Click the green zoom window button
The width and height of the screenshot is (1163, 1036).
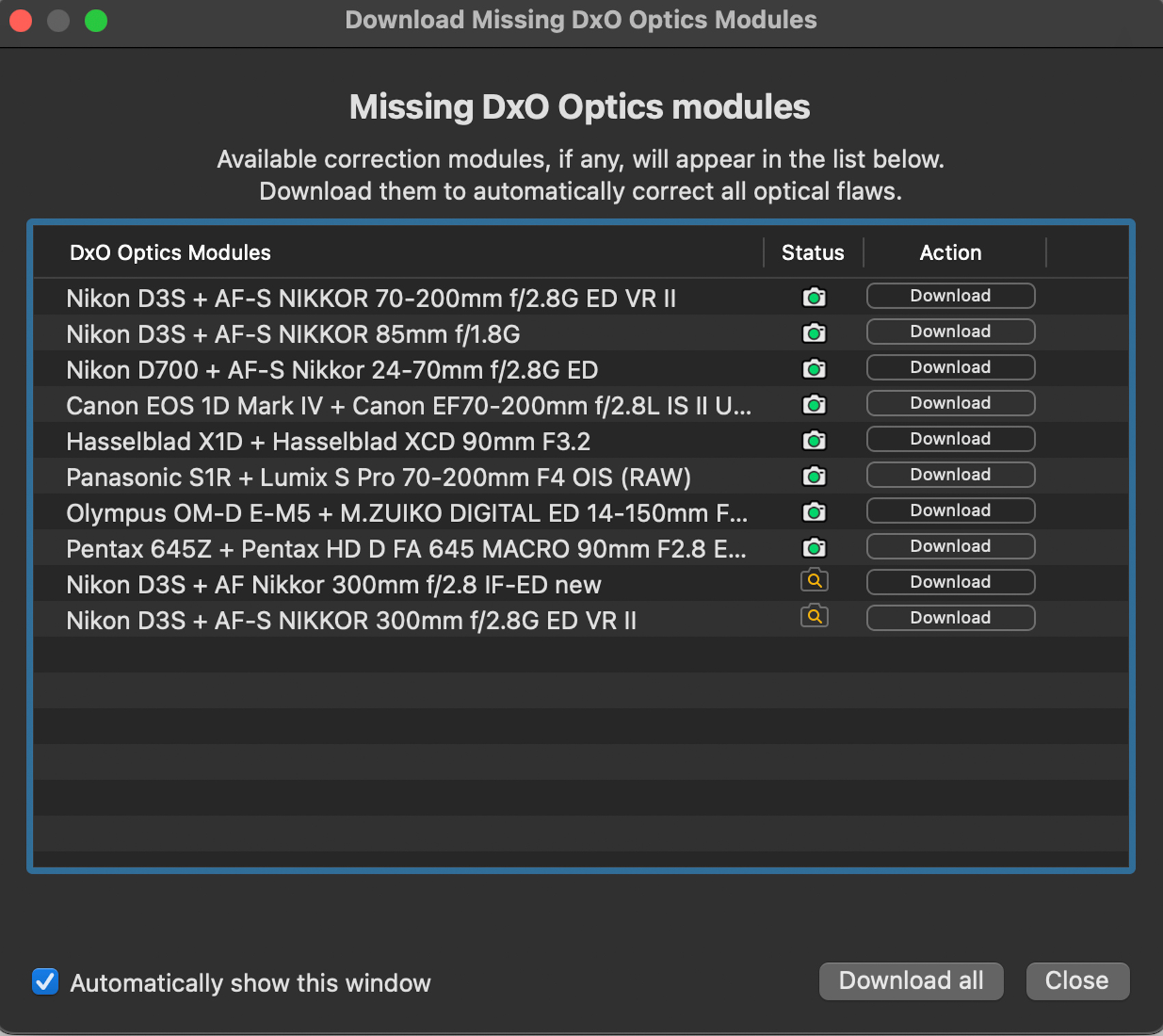click(x=96, y=21)
